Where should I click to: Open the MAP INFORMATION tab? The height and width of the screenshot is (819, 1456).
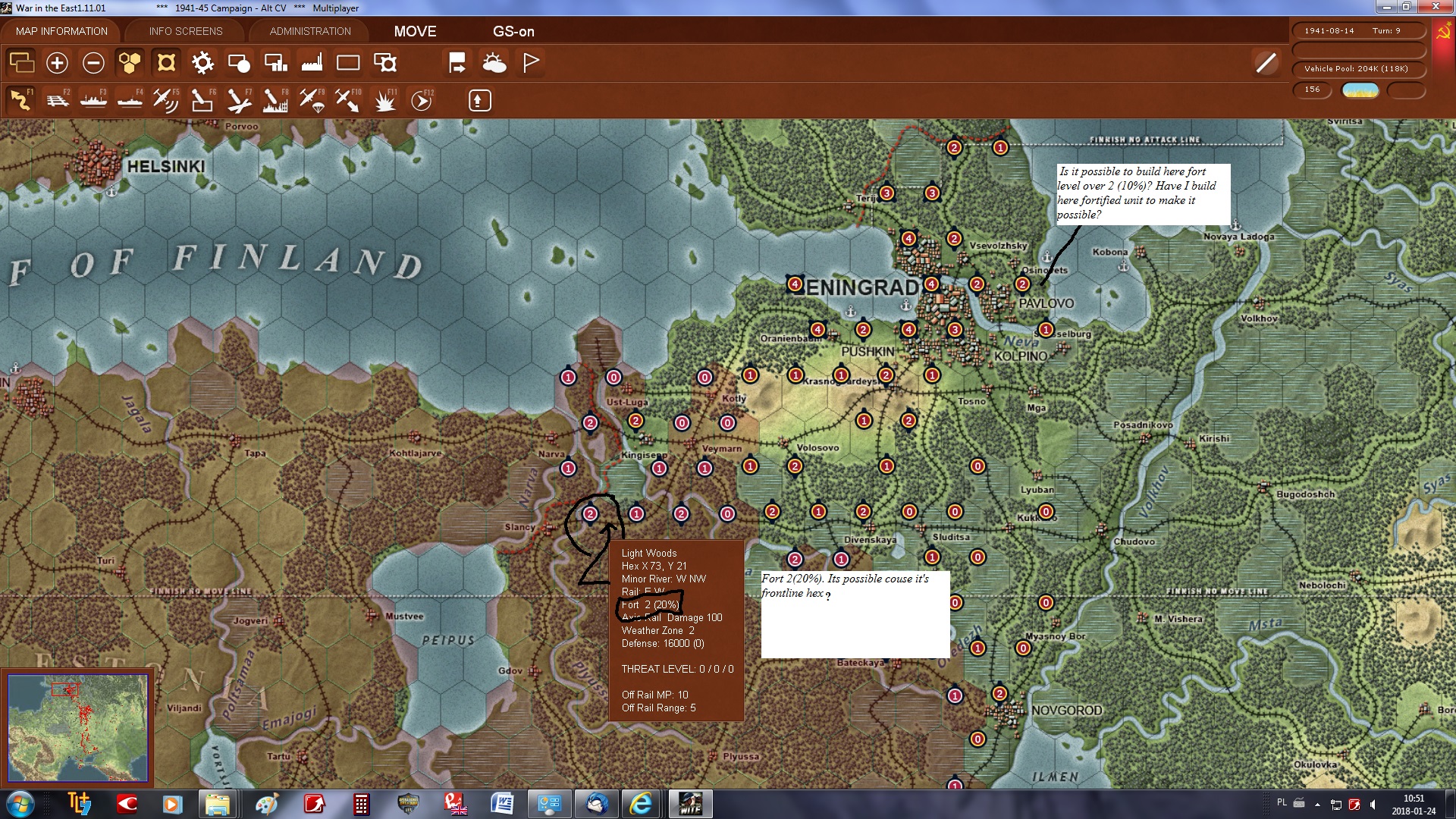pos(61,31)
